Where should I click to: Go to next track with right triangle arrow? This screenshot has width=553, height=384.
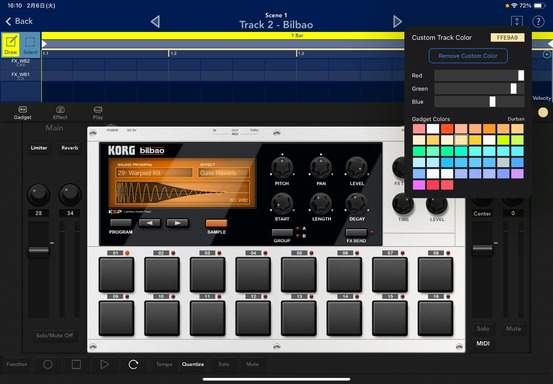[397, 22]
